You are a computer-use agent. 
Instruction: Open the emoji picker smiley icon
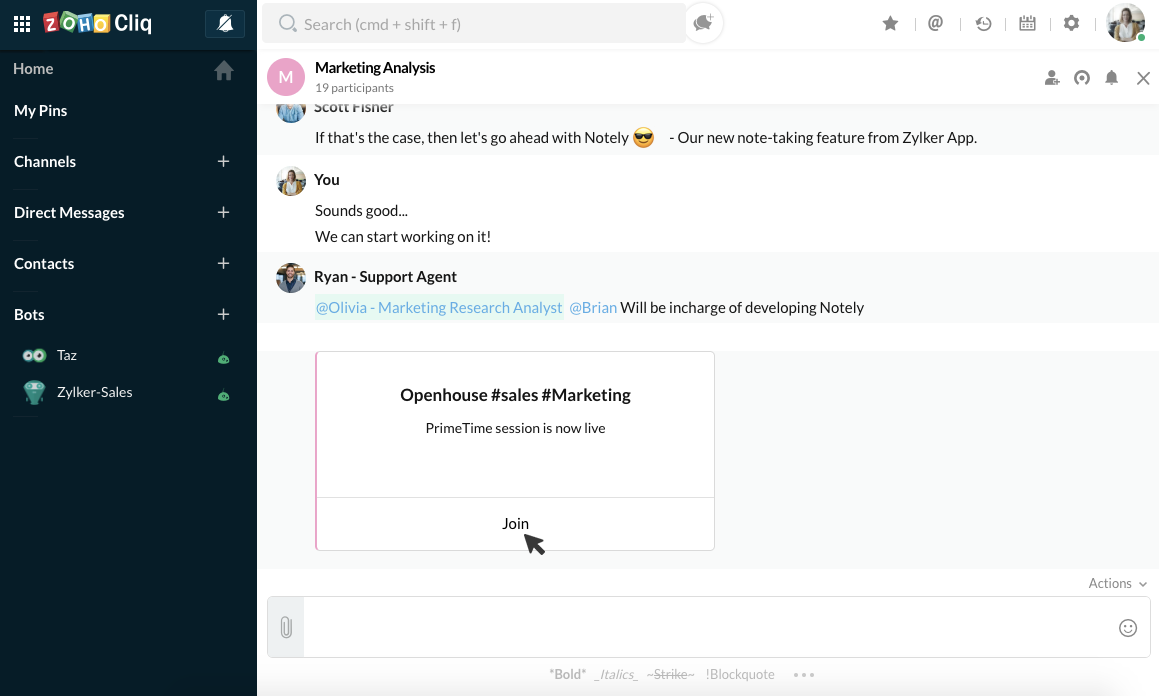[1128, 628]
